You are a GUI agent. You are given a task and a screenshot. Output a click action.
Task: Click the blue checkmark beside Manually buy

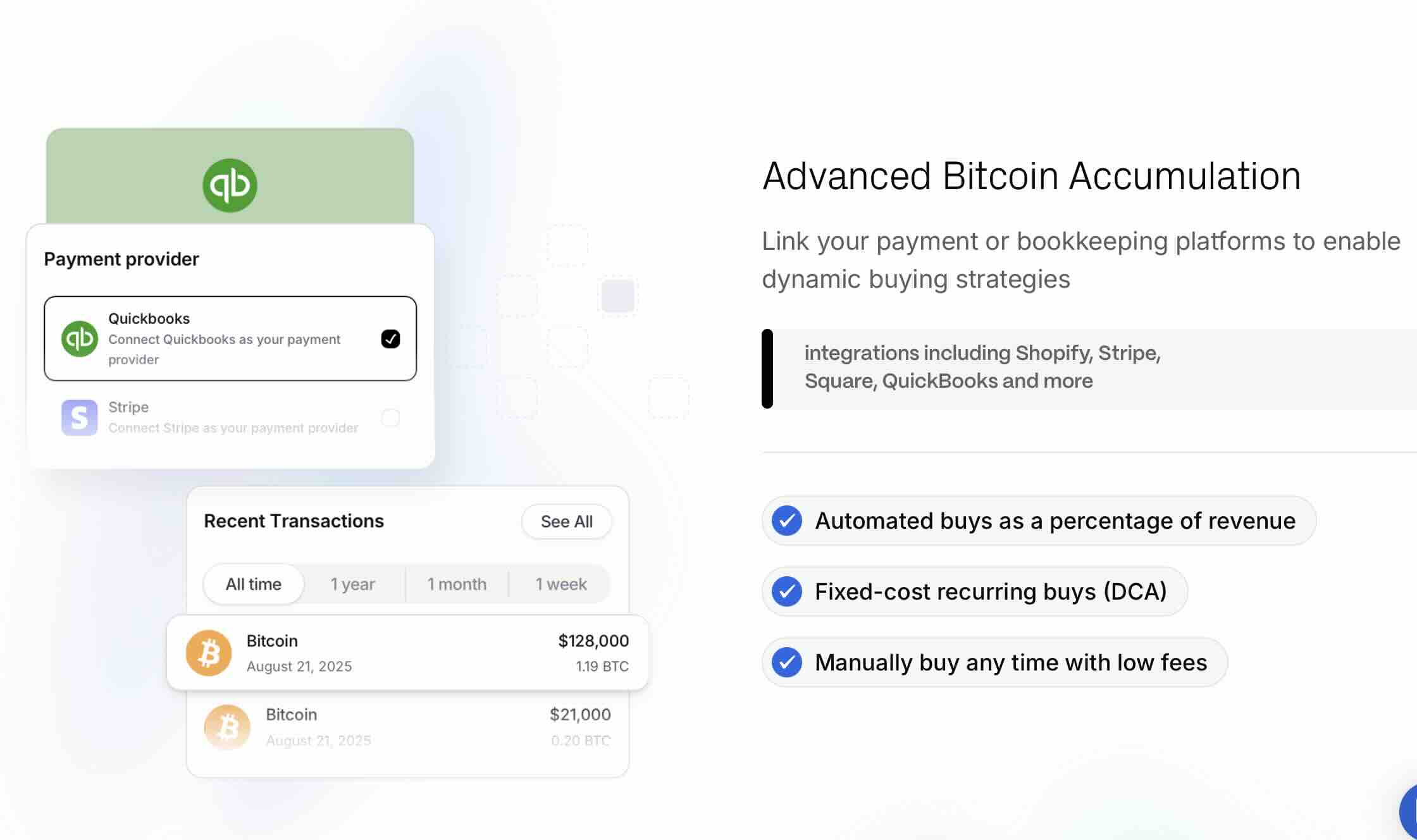[787, 662]
